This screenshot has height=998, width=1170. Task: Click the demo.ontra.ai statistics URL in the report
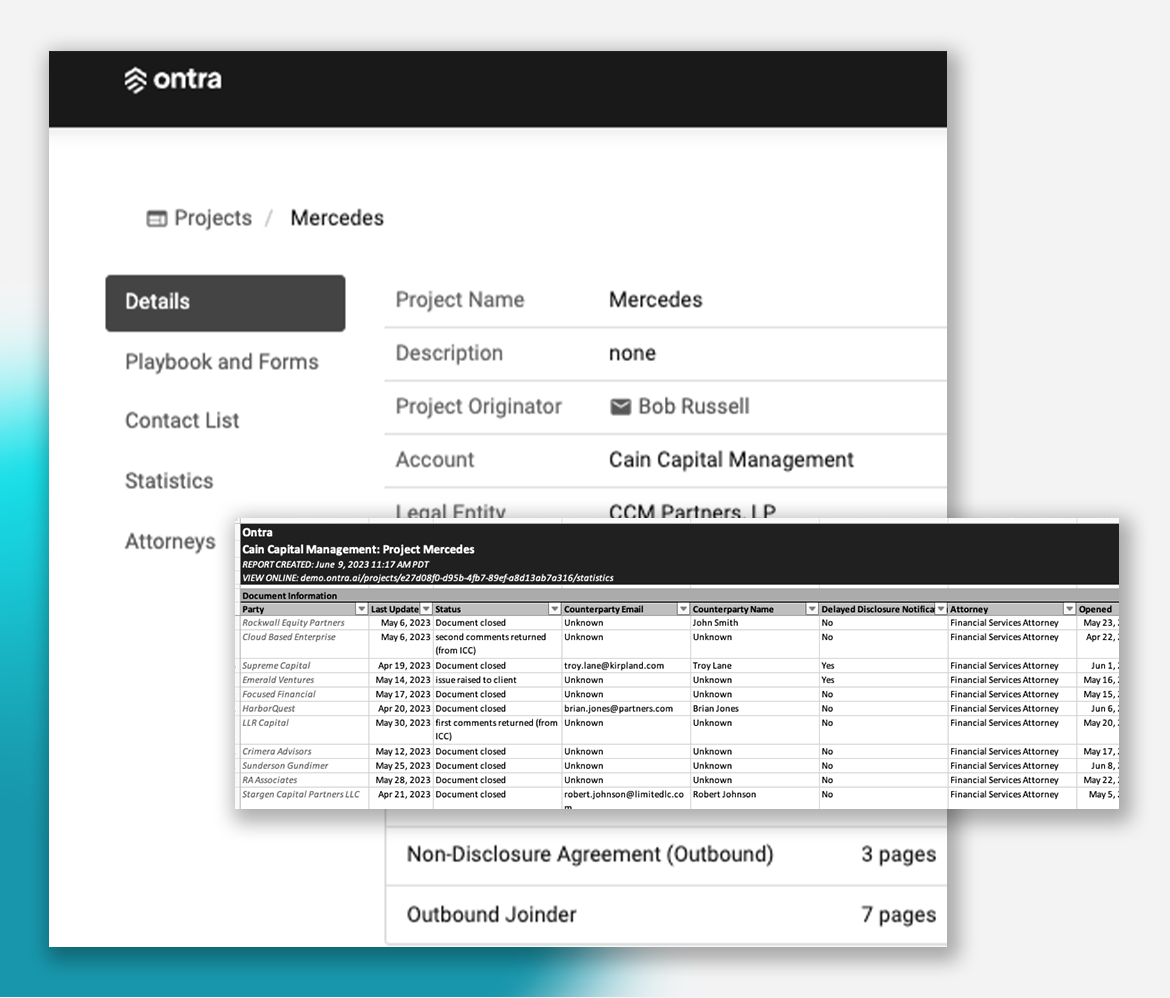click(457, 578)
